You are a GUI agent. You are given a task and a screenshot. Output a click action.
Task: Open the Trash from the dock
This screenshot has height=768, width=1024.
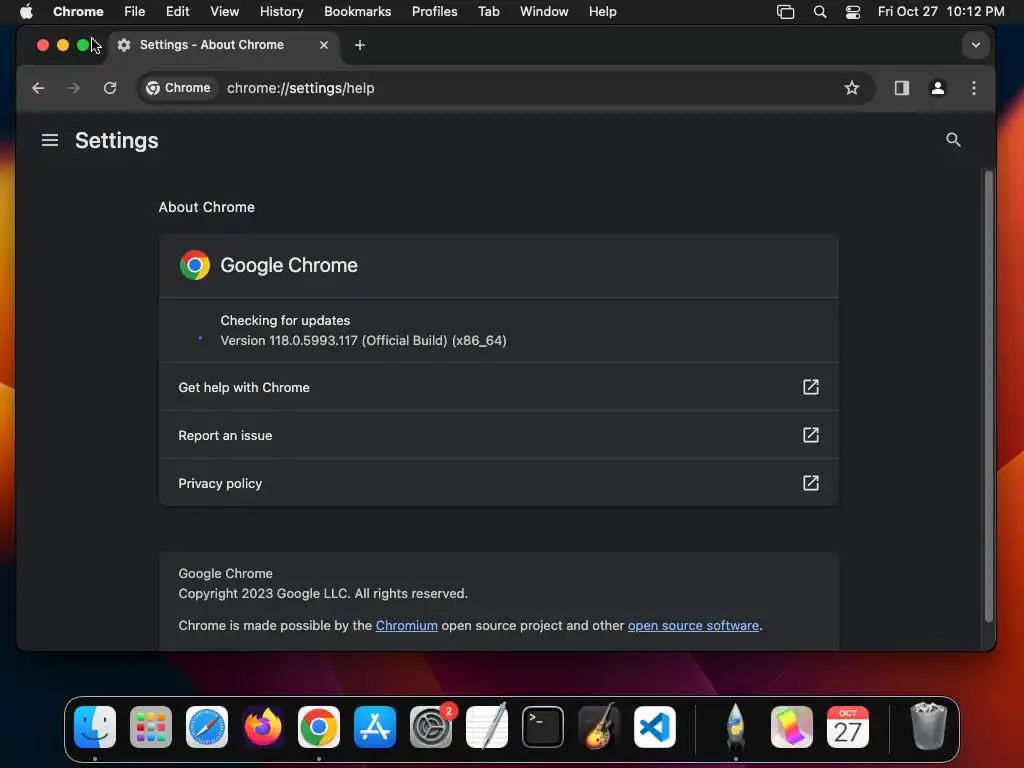click(928, 726)
